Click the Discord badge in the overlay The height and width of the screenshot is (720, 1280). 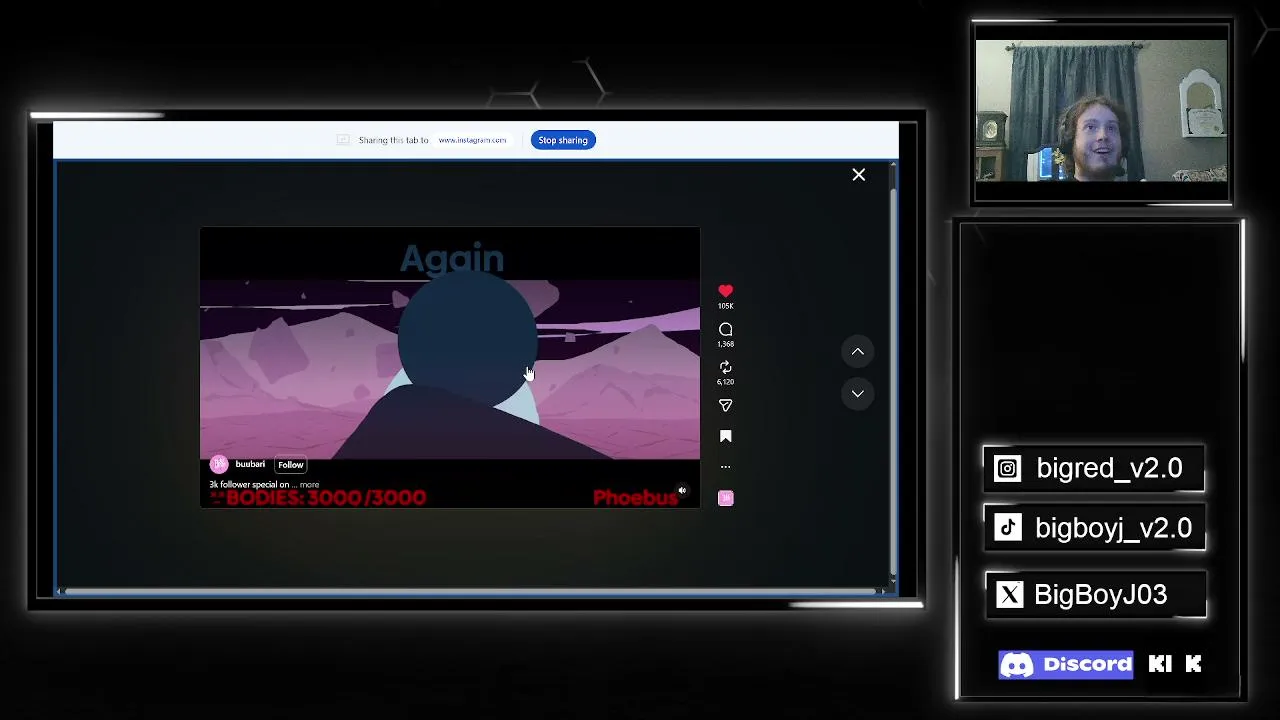[x=1066, y=665]
